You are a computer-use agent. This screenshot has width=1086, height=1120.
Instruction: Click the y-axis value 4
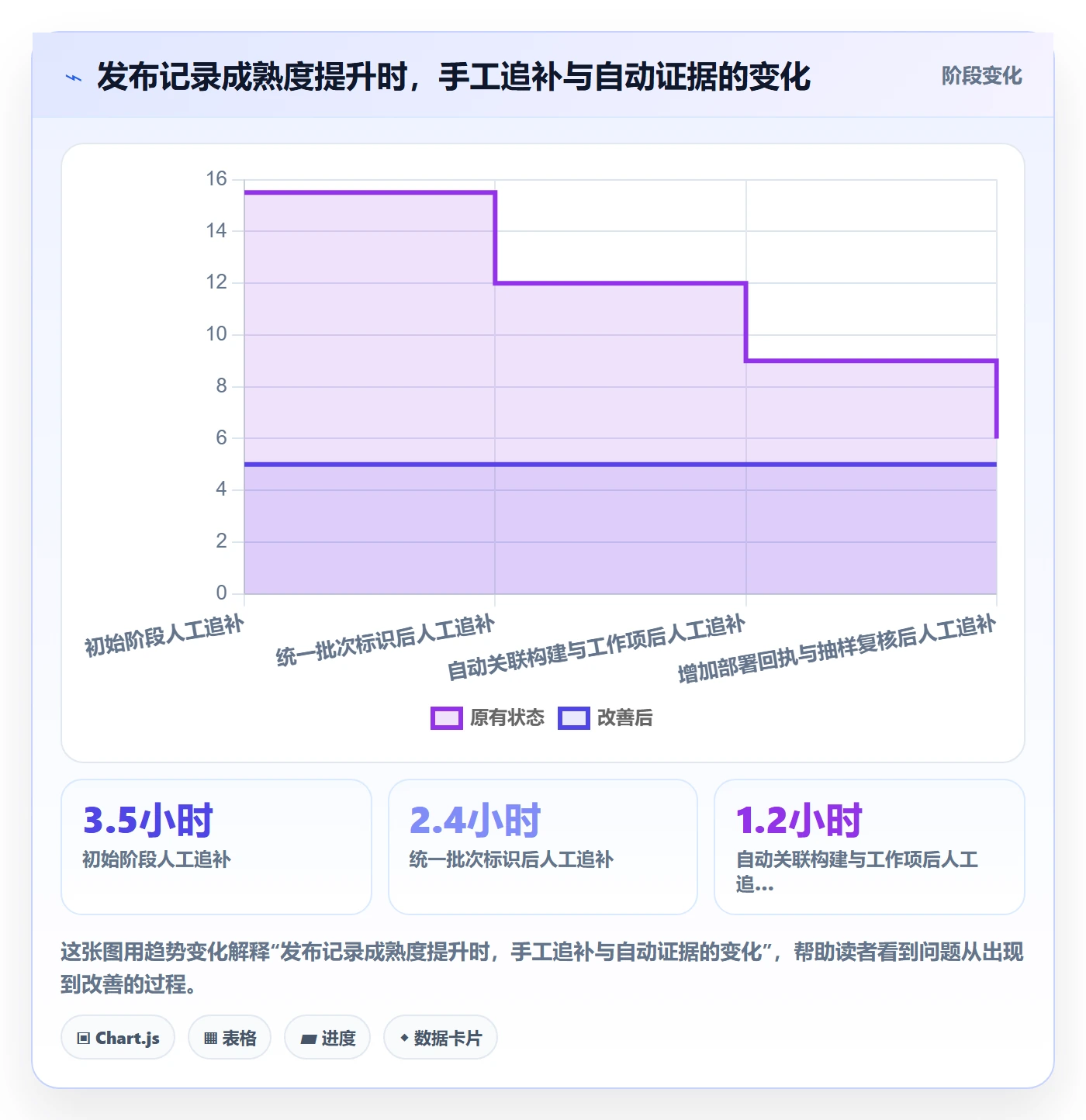pos(221,489)
